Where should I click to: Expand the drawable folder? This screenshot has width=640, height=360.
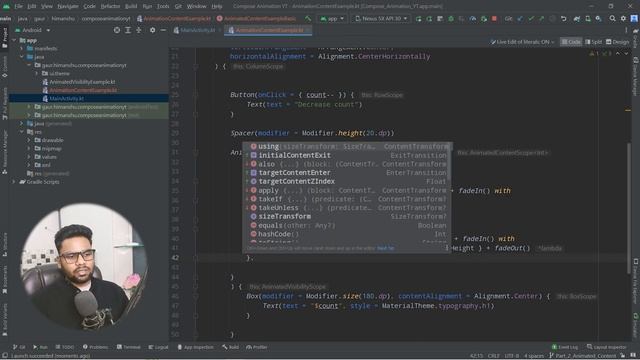(x=29, y=140)
